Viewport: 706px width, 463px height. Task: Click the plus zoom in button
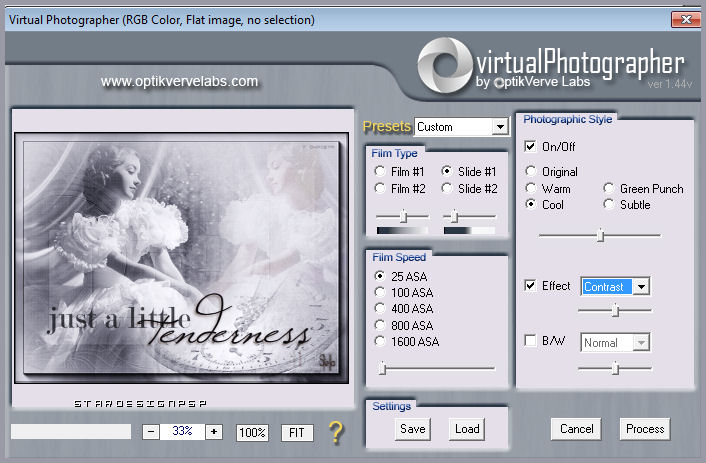tap(213, 432)
